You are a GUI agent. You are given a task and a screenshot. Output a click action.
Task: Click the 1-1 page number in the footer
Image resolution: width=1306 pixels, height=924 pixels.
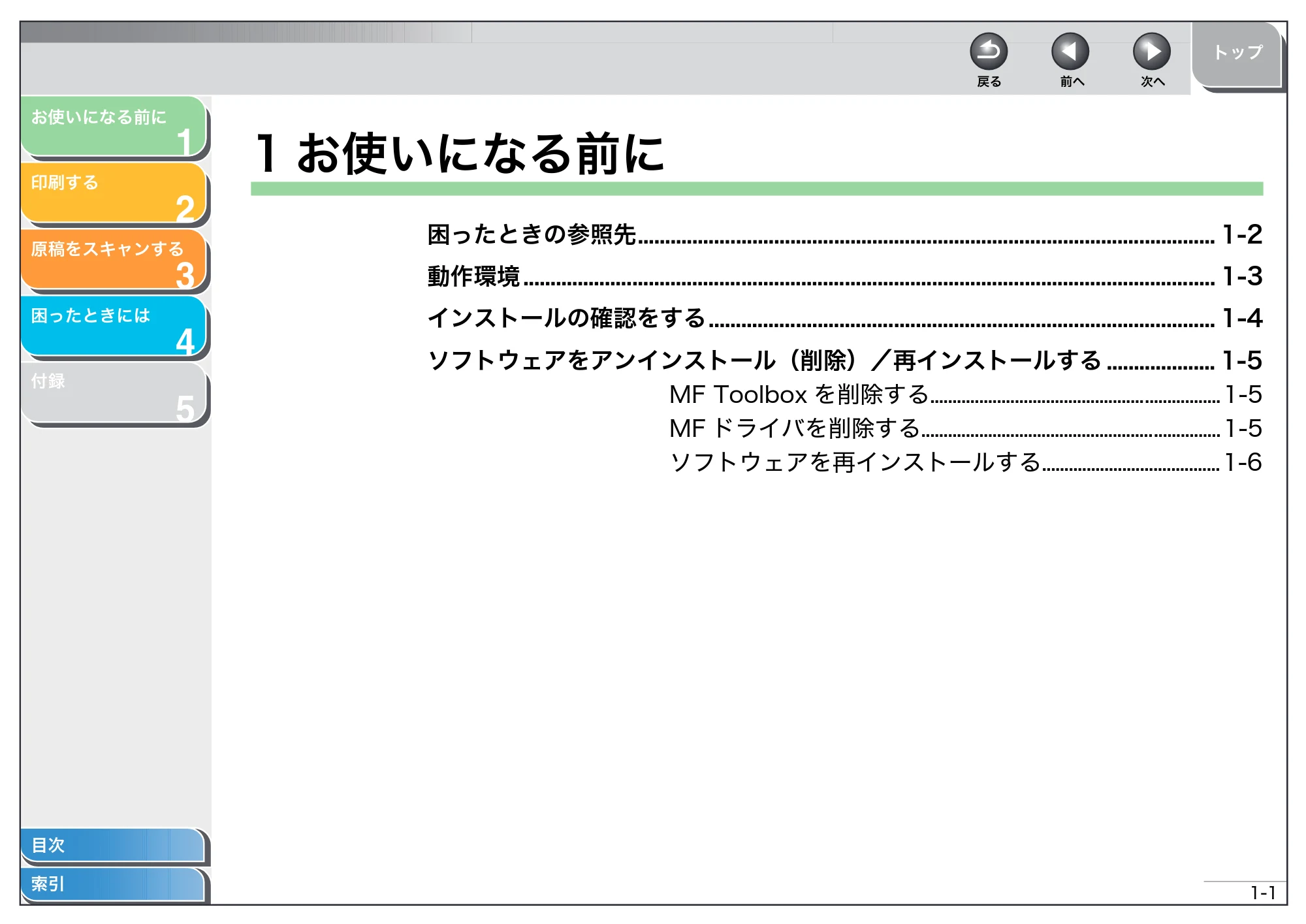[1263, 893]
